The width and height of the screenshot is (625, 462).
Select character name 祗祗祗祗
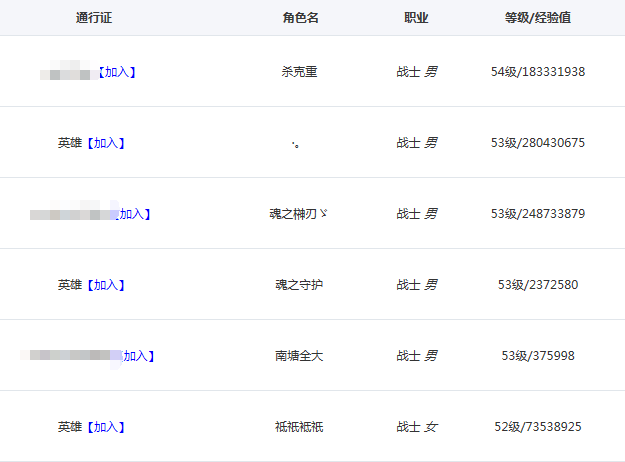click(299, 427)
